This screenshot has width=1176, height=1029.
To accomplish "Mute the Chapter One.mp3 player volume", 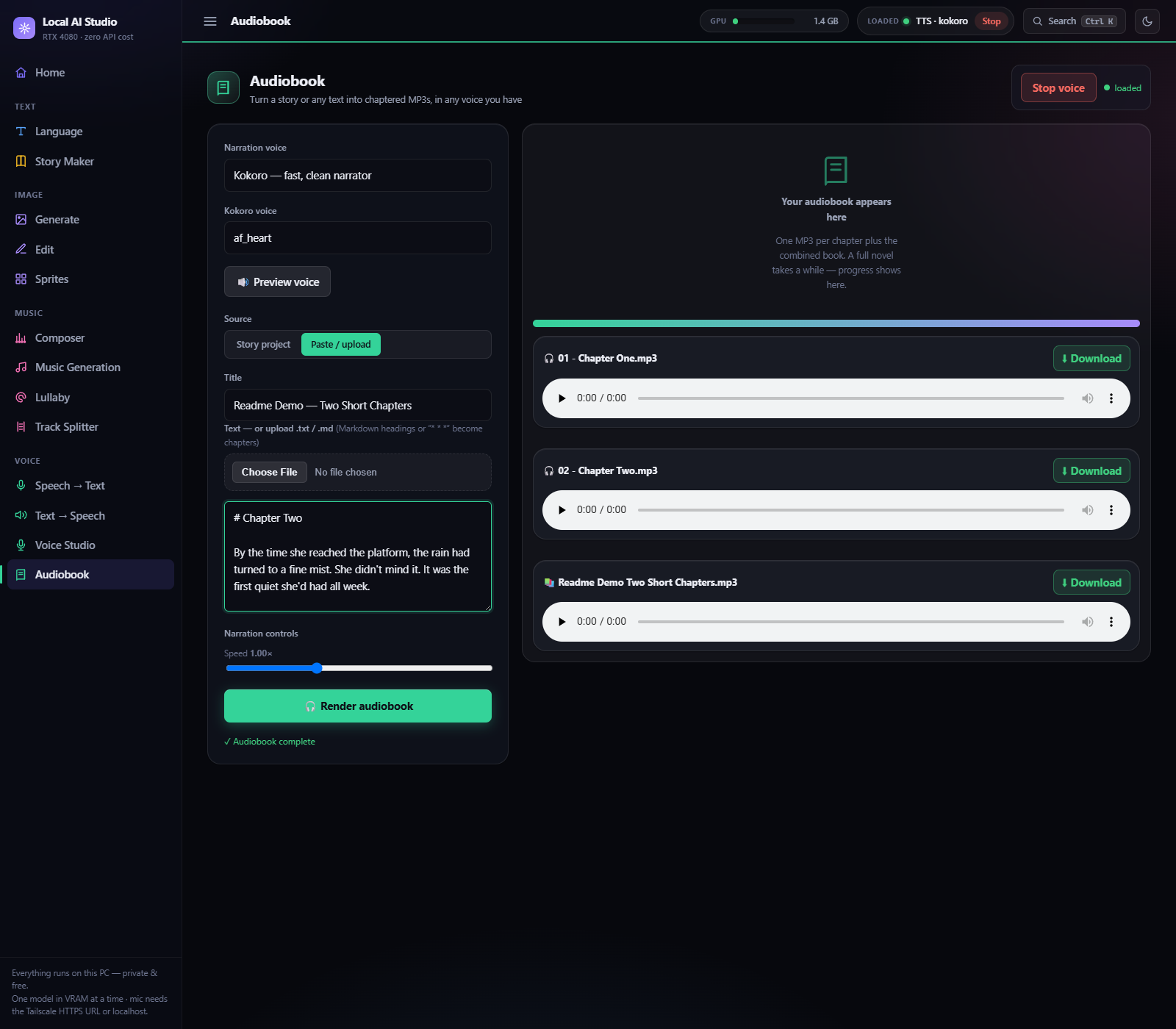I will click(x=1088, y=398).
